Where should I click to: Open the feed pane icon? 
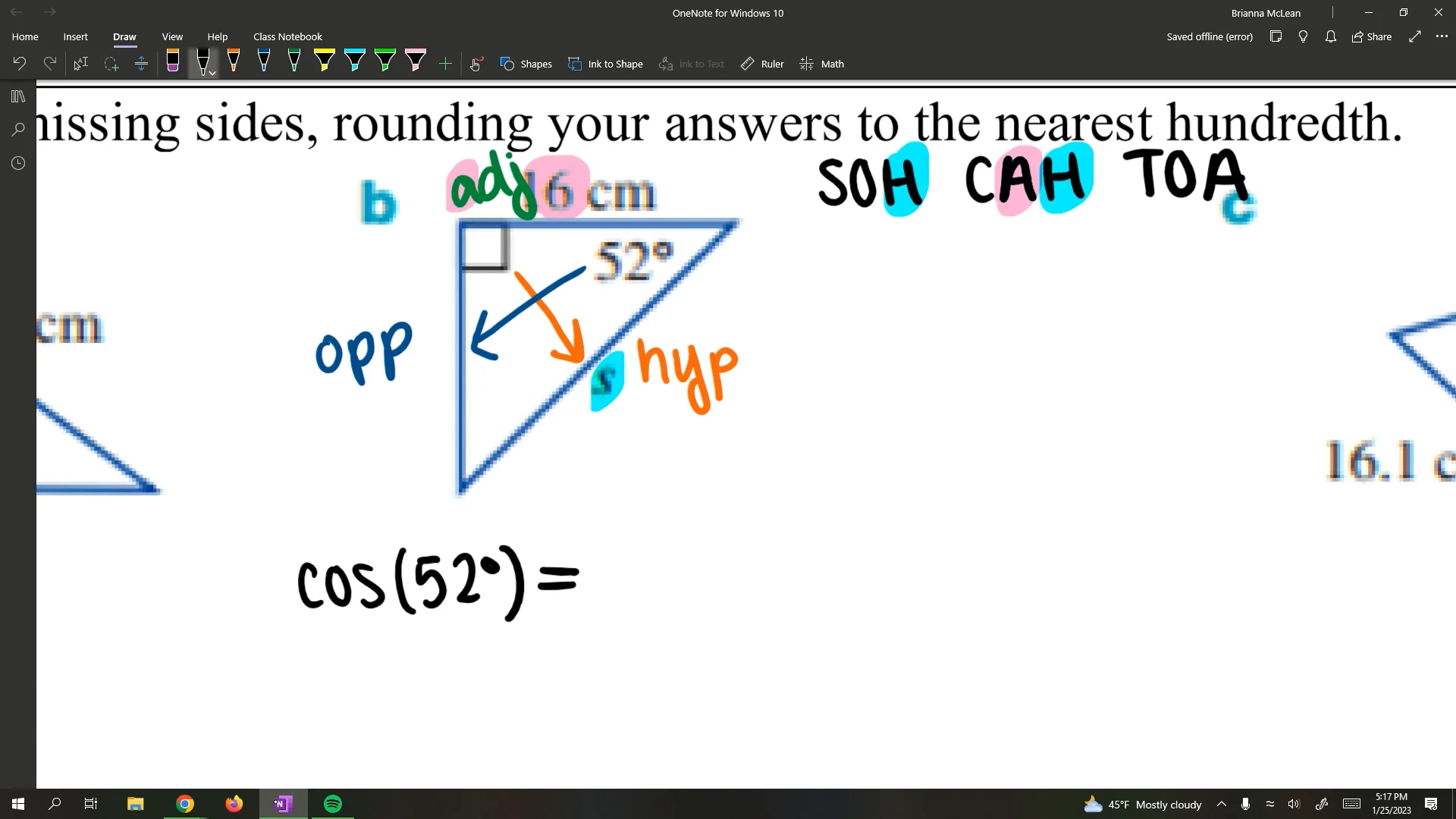click(x=1276, y=36)
